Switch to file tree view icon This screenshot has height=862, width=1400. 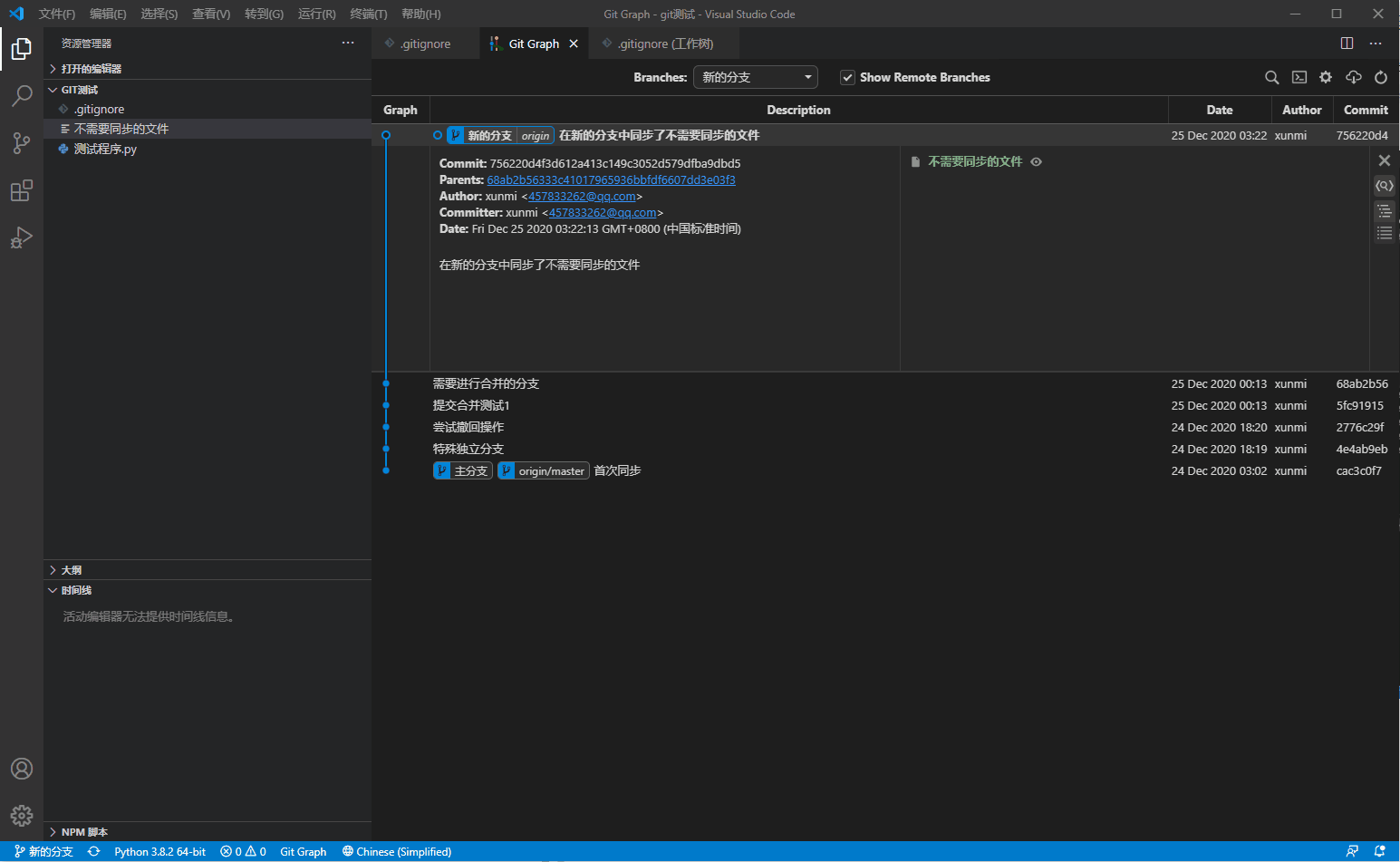click(1385, 211)
